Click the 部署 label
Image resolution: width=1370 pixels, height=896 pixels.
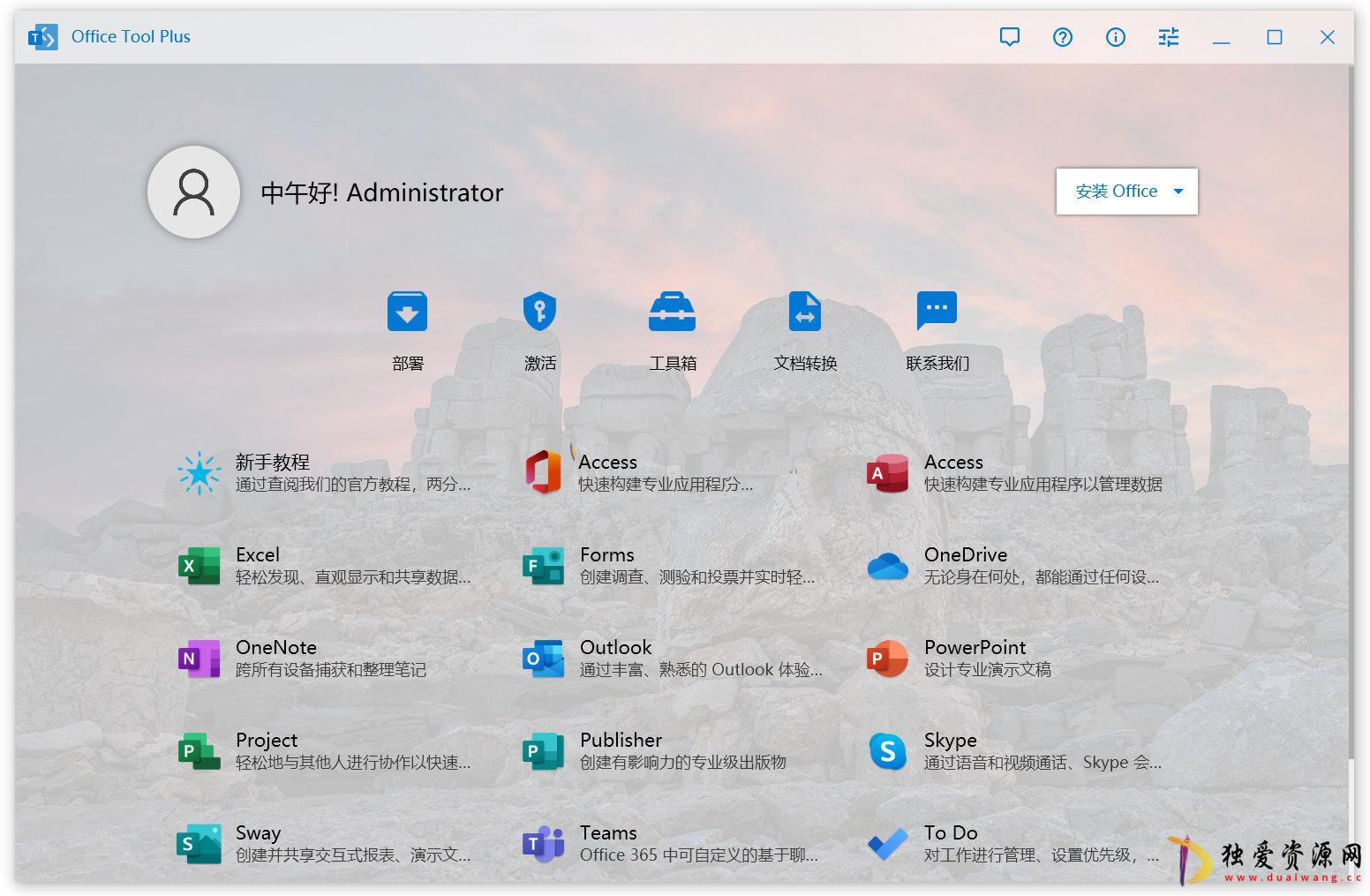coord(408,364)
